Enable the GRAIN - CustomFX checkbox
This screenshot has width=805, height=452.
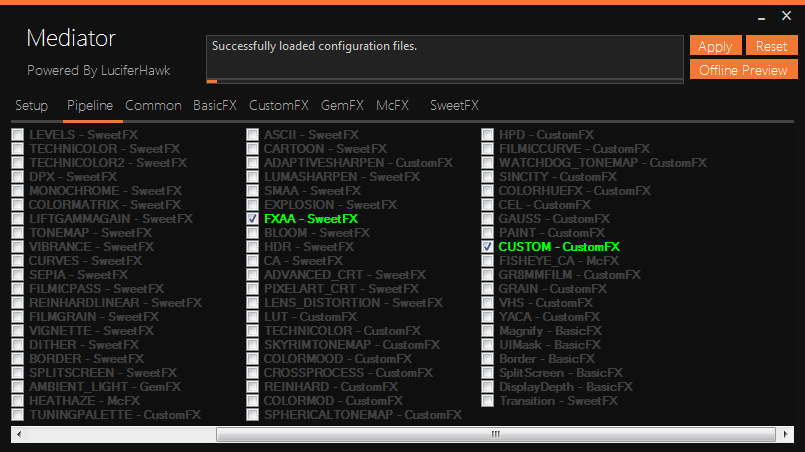coord(488,289)
